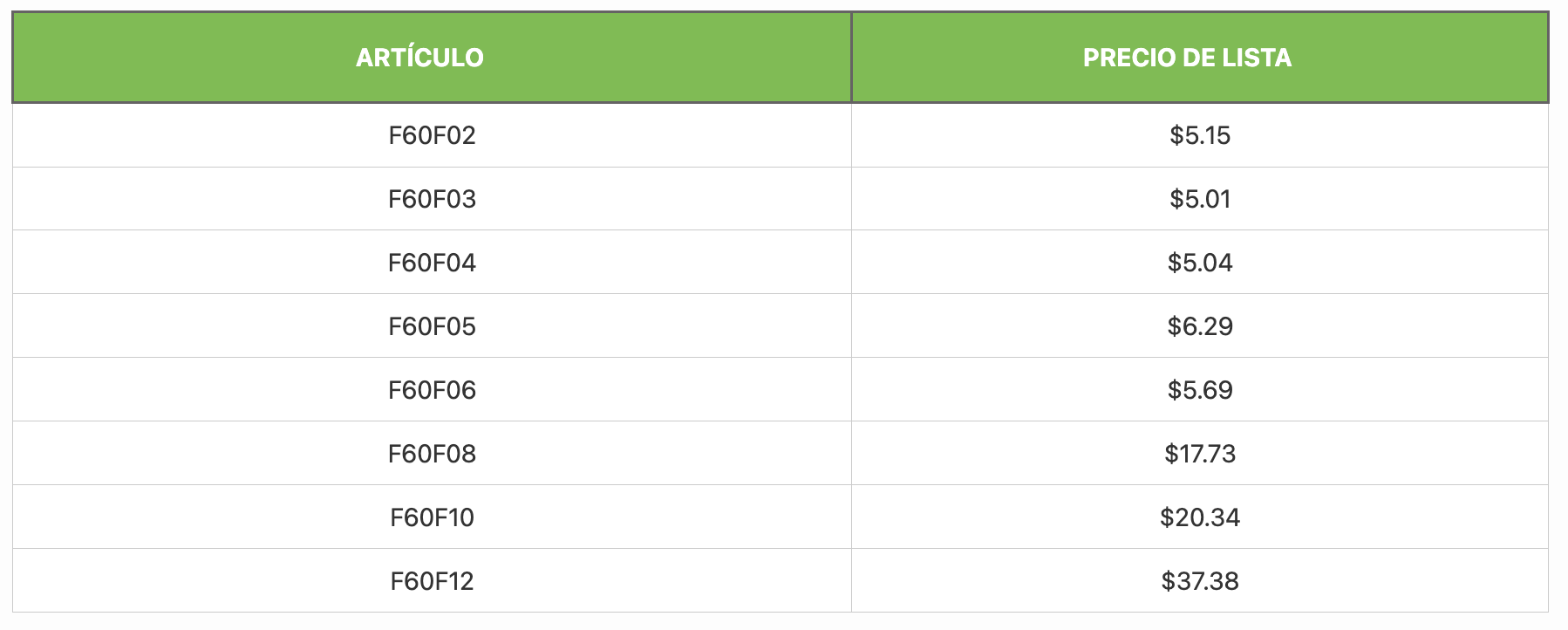Click the $5.04 price value

[x=1200, y=263]
